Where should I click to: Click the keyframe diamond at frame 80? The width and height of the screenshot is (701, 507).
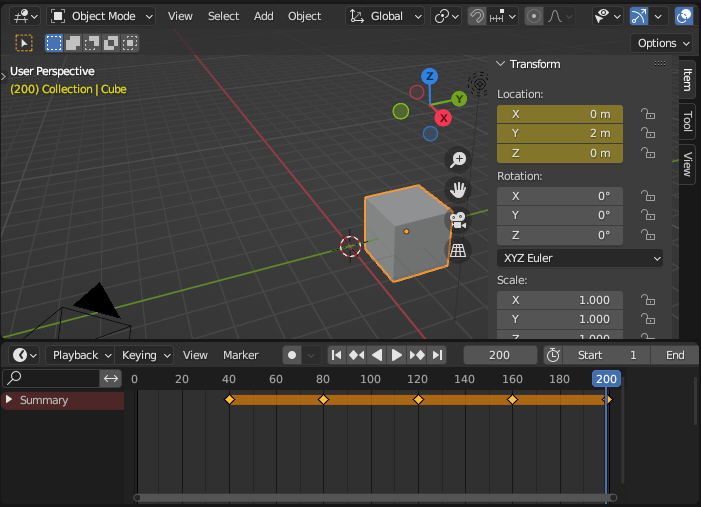[323, 400]
